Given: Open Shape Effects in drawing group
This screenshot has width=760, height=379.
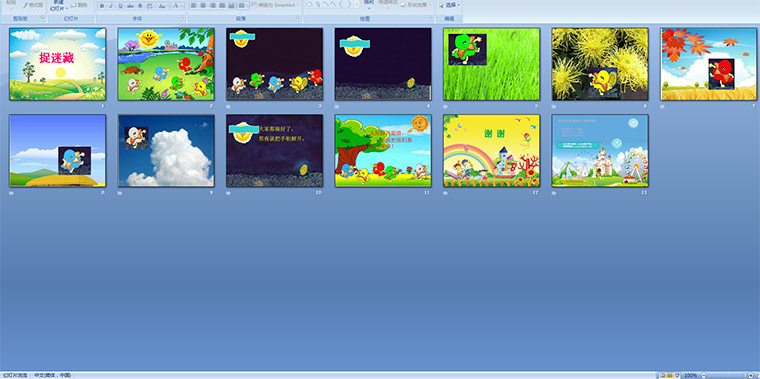Looking at the screenshot, I should (417, 5).
